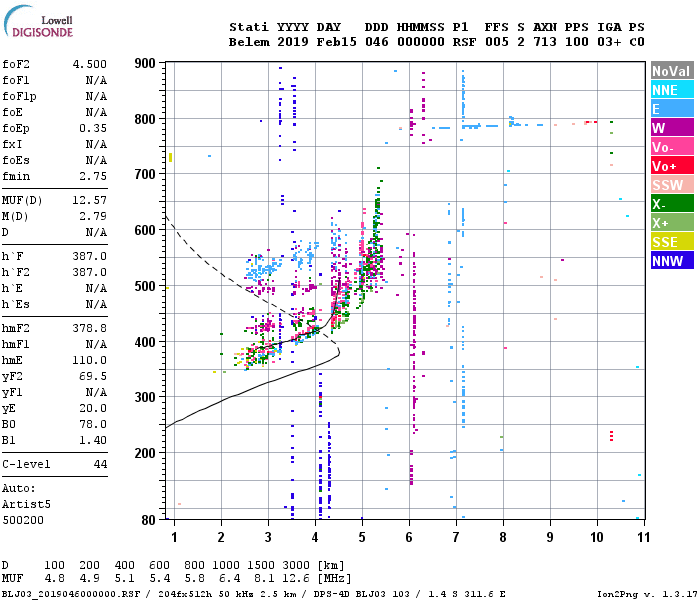Click the 11 MHz frequency axis label

click(x=643, y=537)
